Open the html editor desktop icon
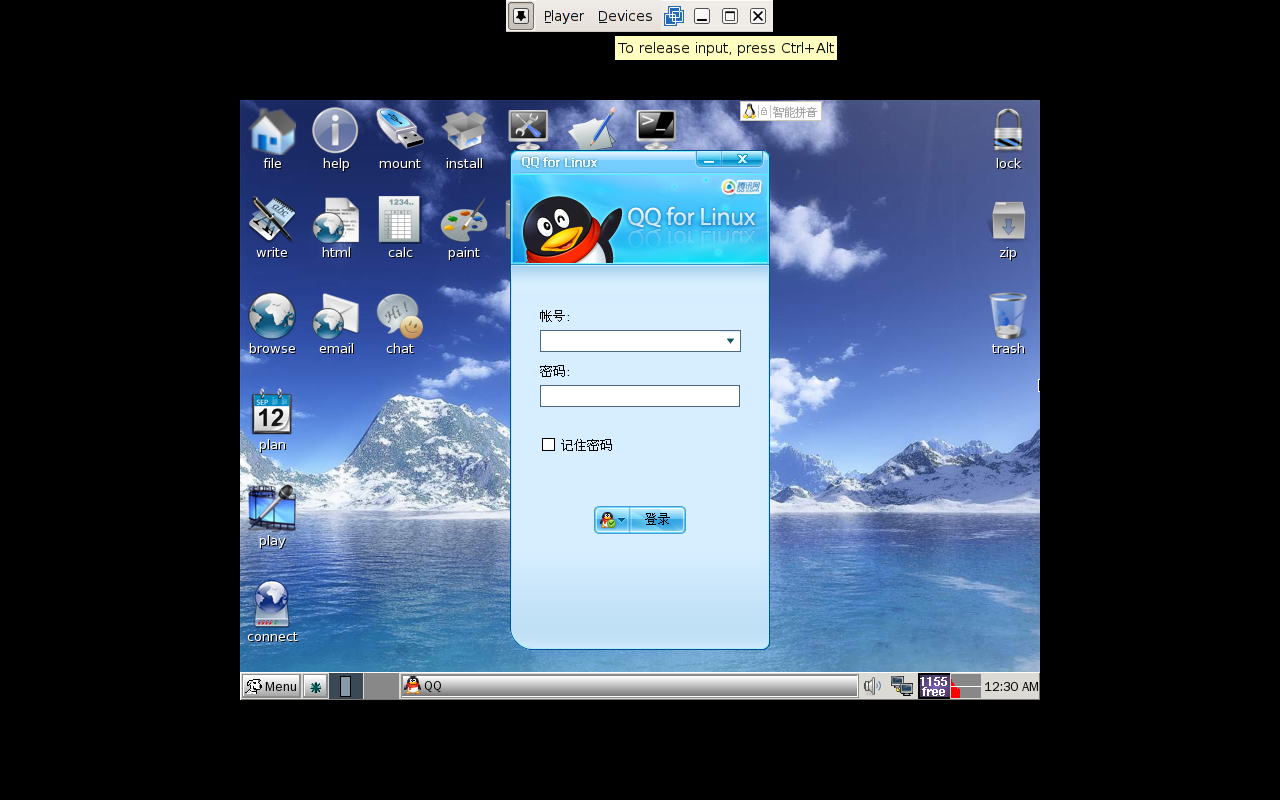 pyautogui.click(x=335, y=220)
